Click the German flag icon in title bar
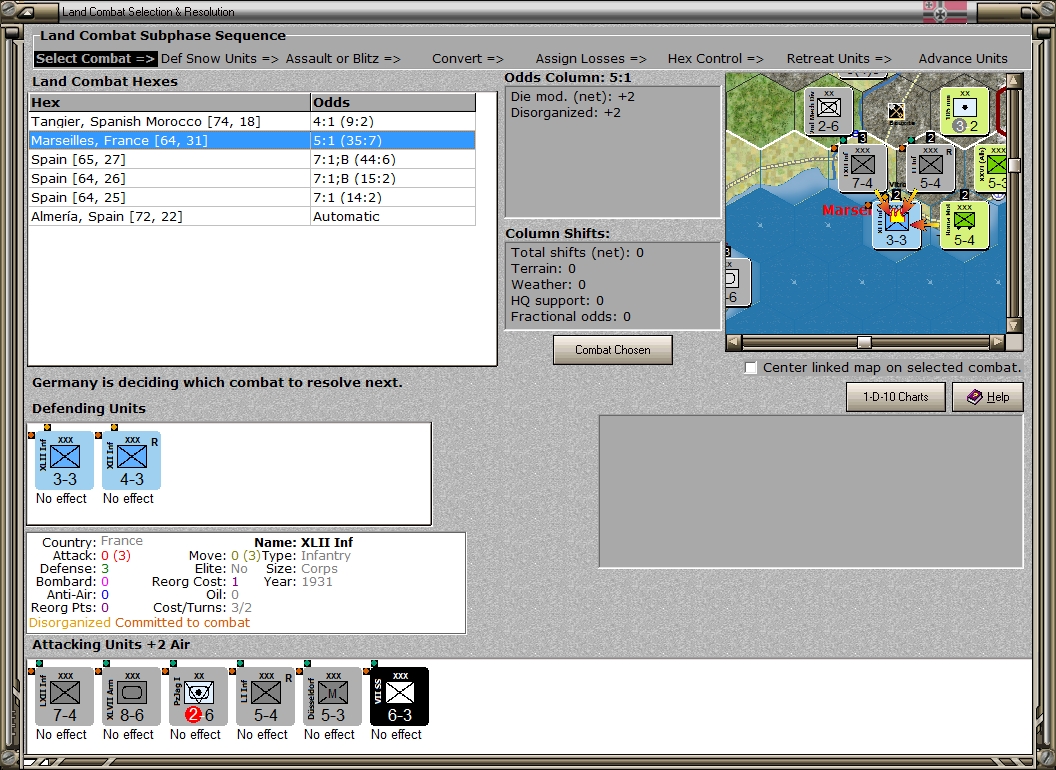1056x770 pixels. (x=944, y=11)
